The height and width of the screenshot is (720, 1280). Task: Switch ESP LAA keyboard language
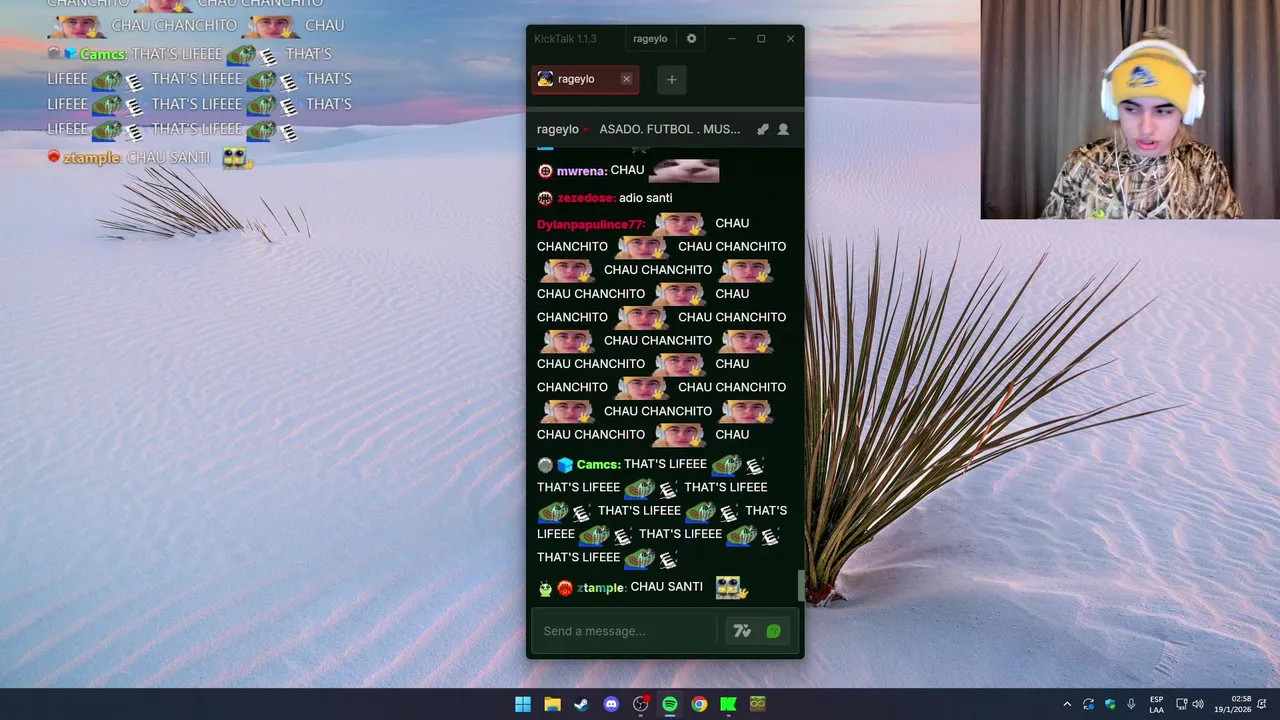click(x=1157, y=704)
